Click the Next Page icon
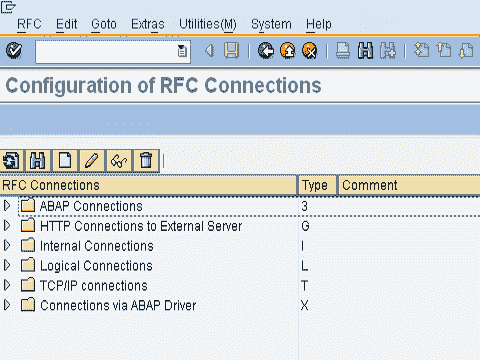 coord(466,51)
